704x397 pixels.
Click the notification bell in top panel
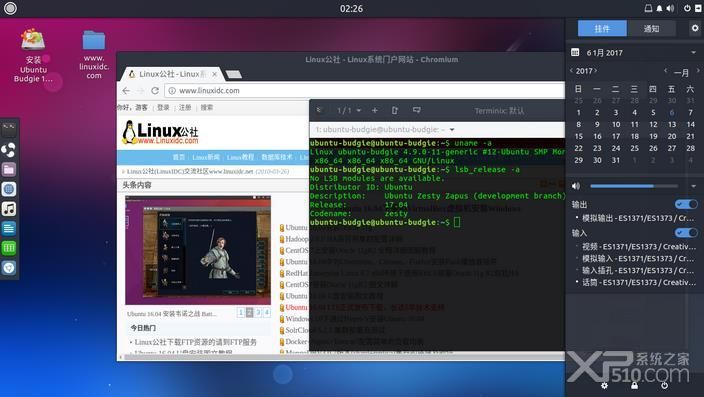[660, 8]
